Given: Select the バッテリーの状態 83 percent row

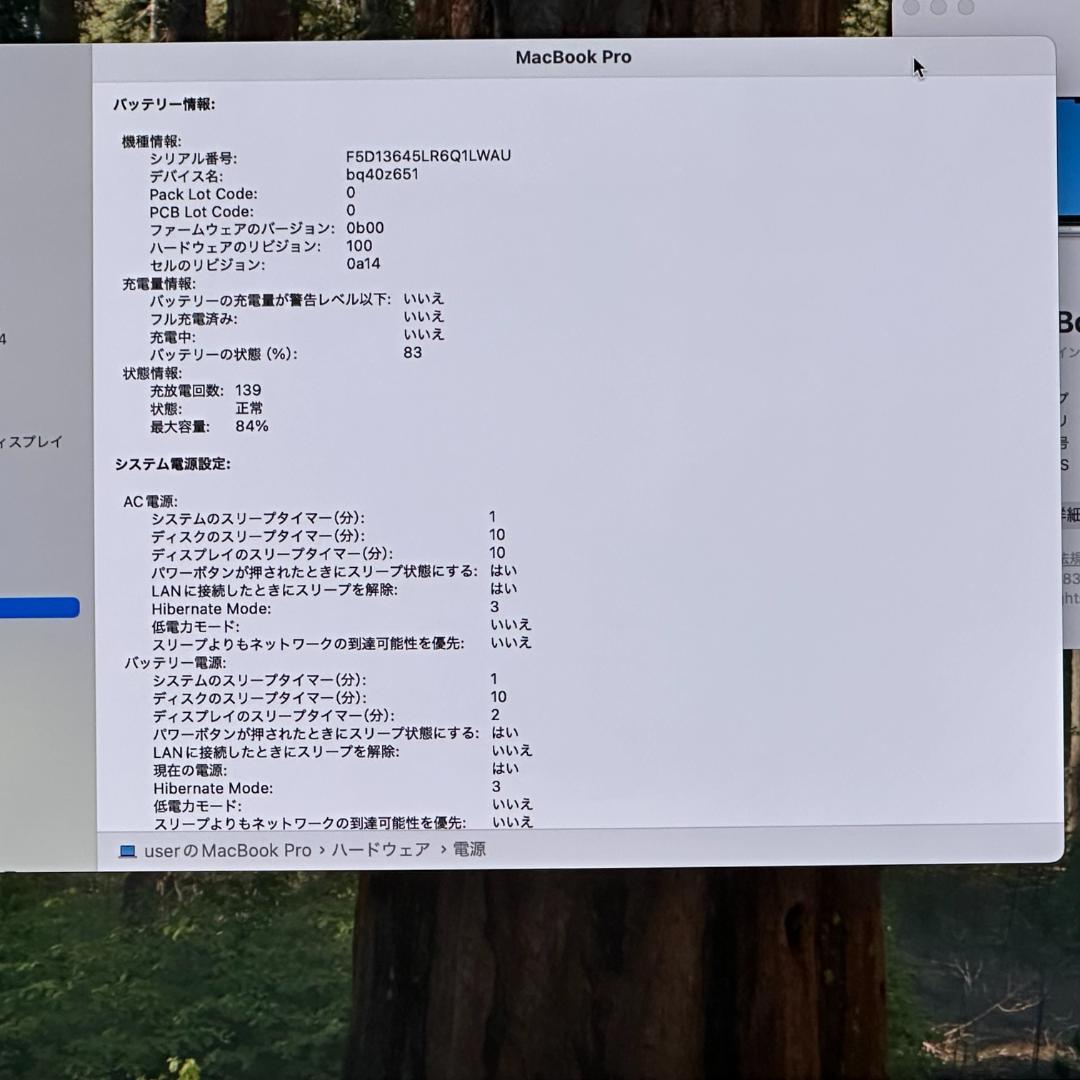Looking at the screenshot, I should tap(300, 353).
